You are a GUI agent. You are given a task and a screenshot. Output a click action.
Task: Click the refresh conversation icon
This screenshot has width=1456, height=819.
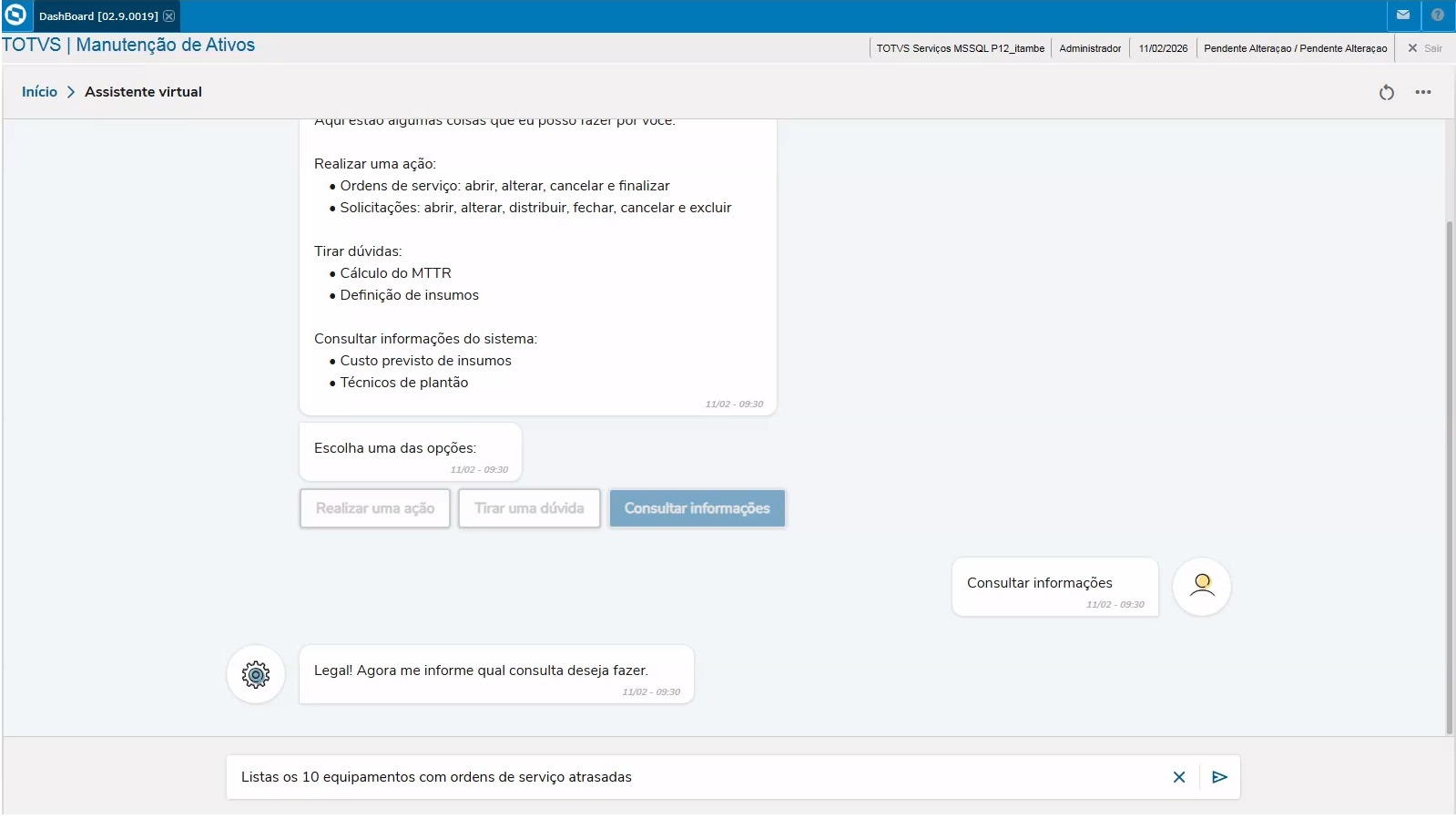point(1386,92)
